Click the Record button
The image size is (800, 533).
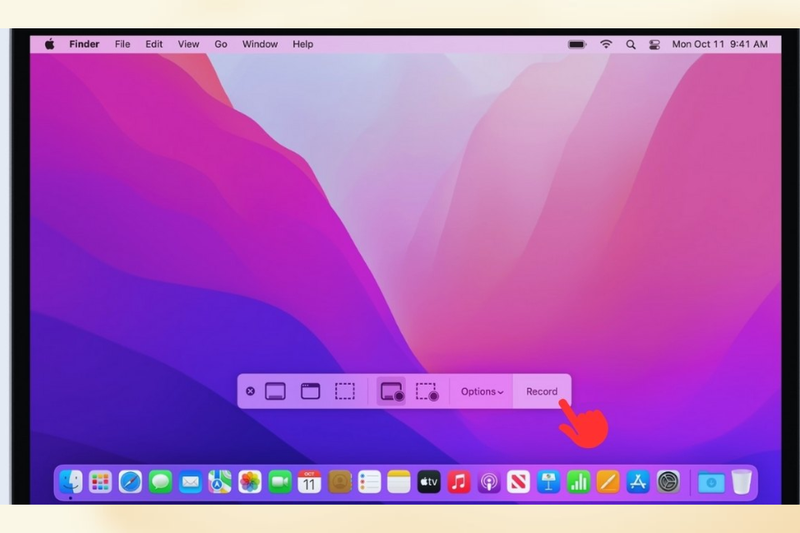[542, 391]
